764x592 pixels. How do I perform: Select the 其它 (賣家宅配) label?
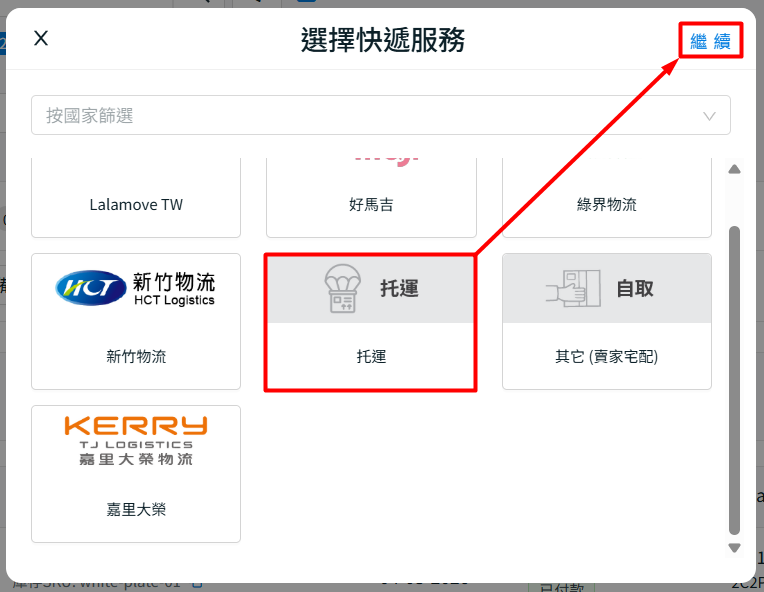point(606,356)
